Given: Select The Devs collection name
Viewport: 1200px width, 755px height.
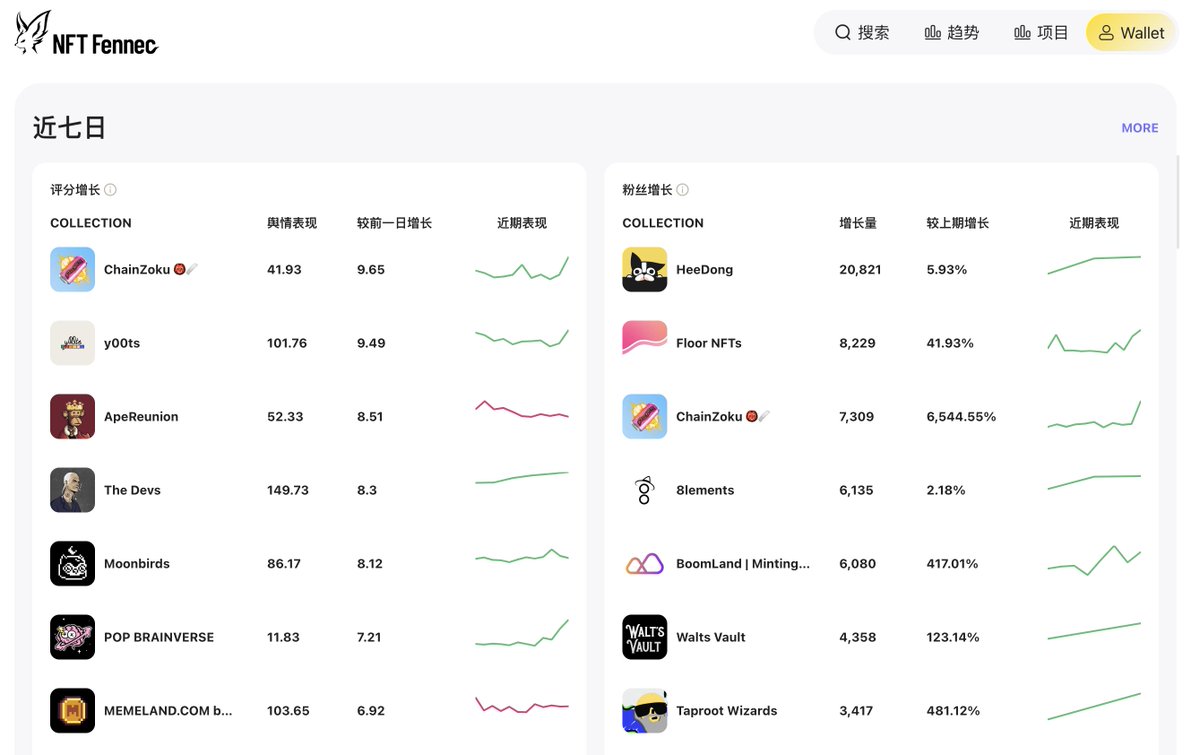Looking at the screenshot, I should (x=132, y=490).
